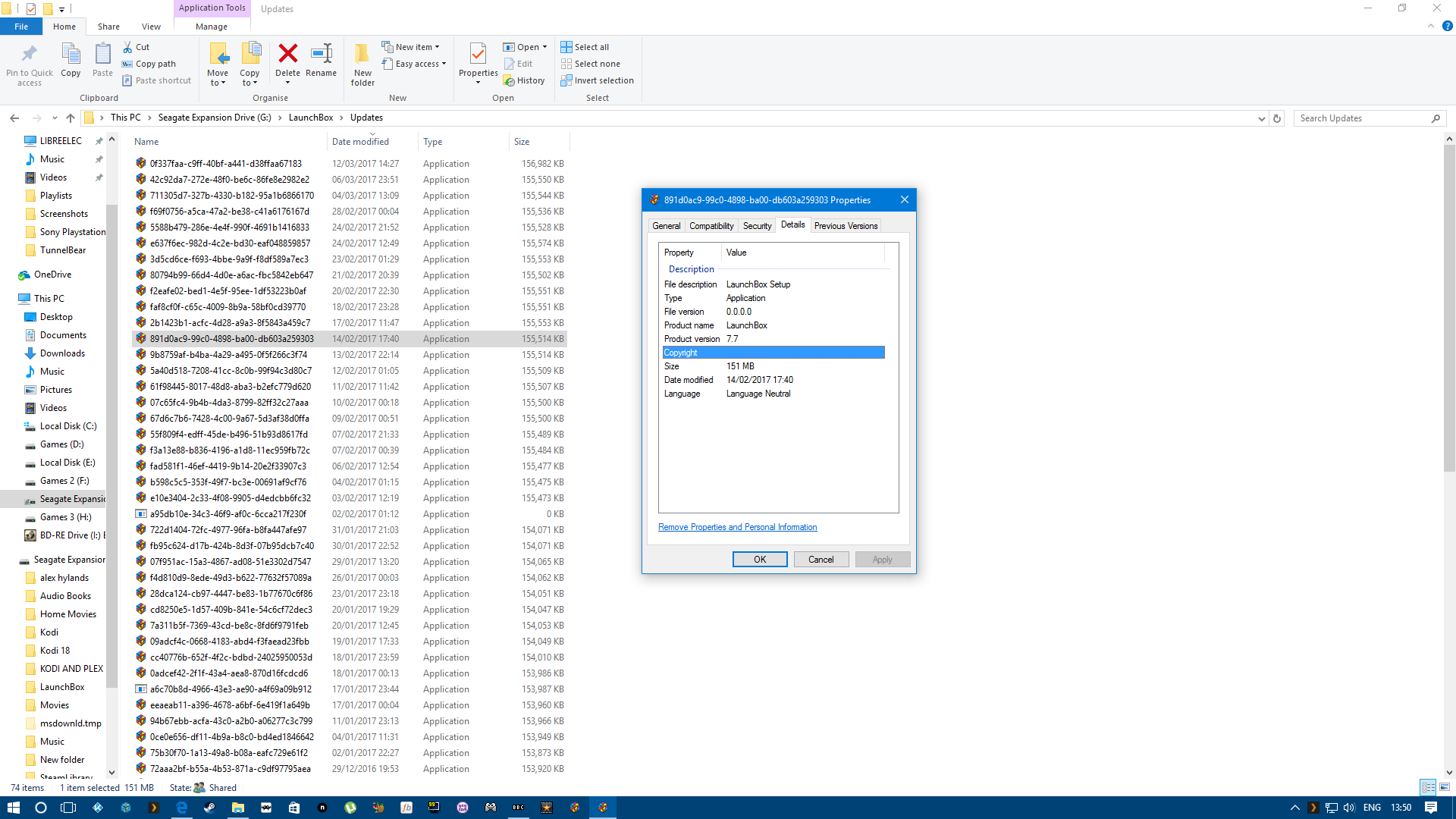
Task: Open the address bar history dropdown
Action: pyautogui.click(x=1261, y=118)
